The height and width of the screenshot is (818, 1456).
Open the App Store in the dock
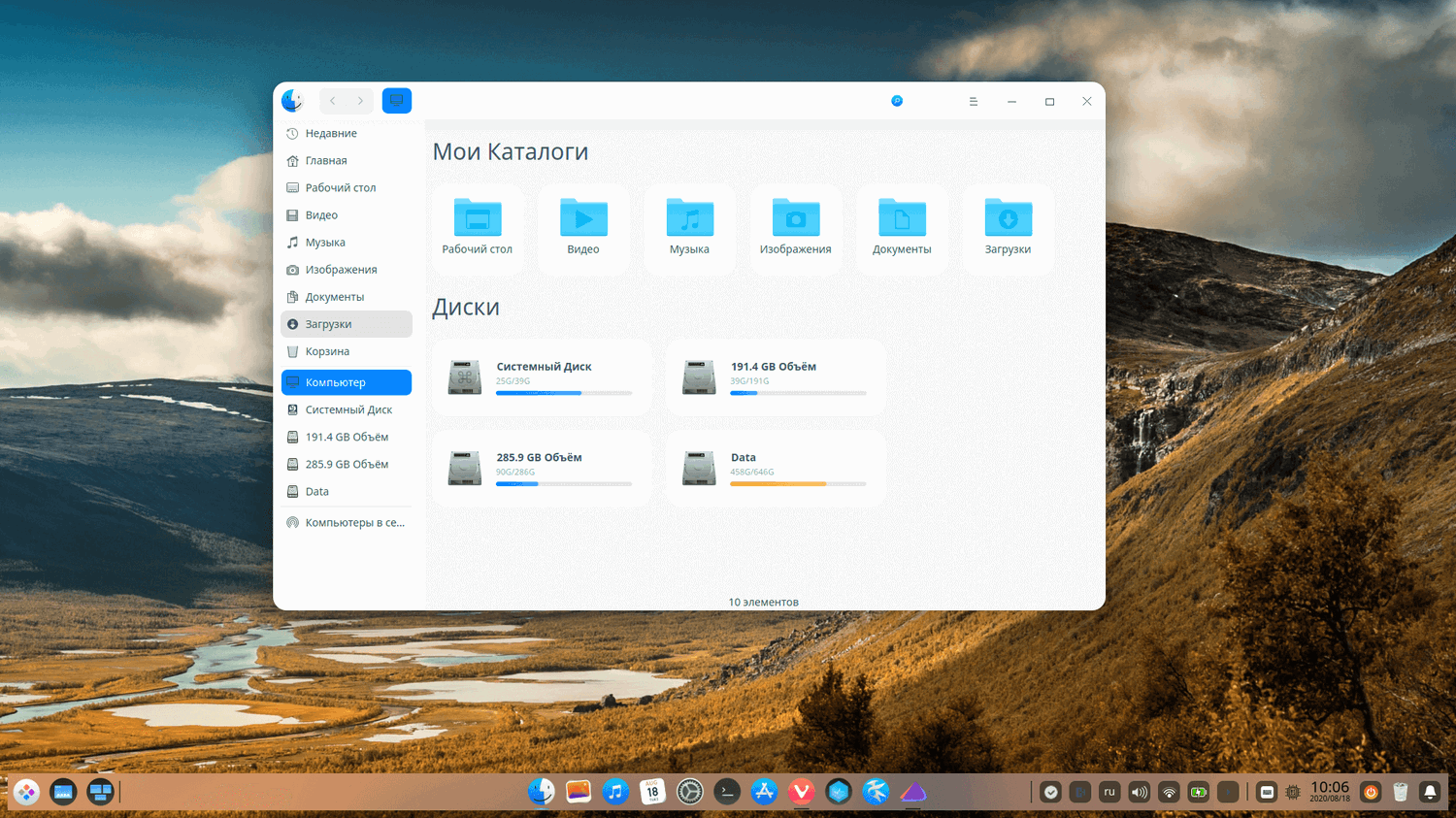point(764,792)
